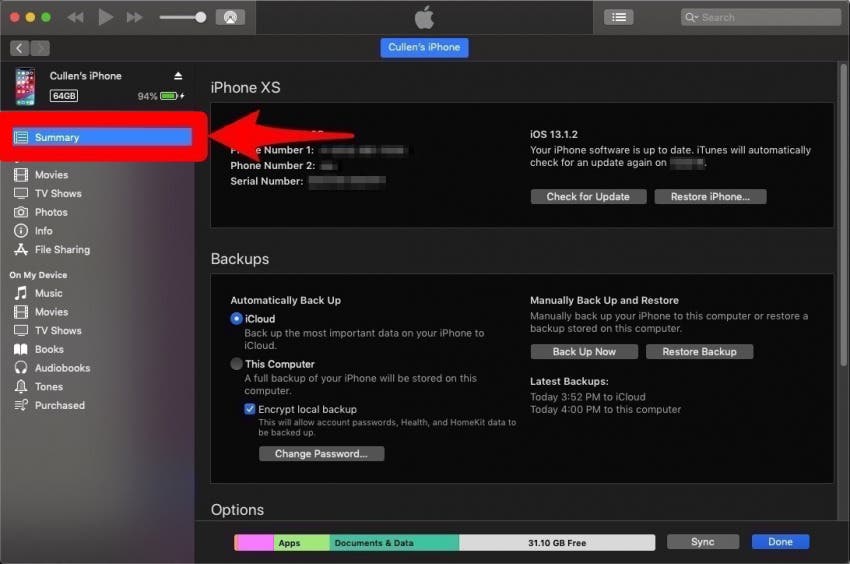Click the Phone Number 2 label
850x564 pixels.
273,165
